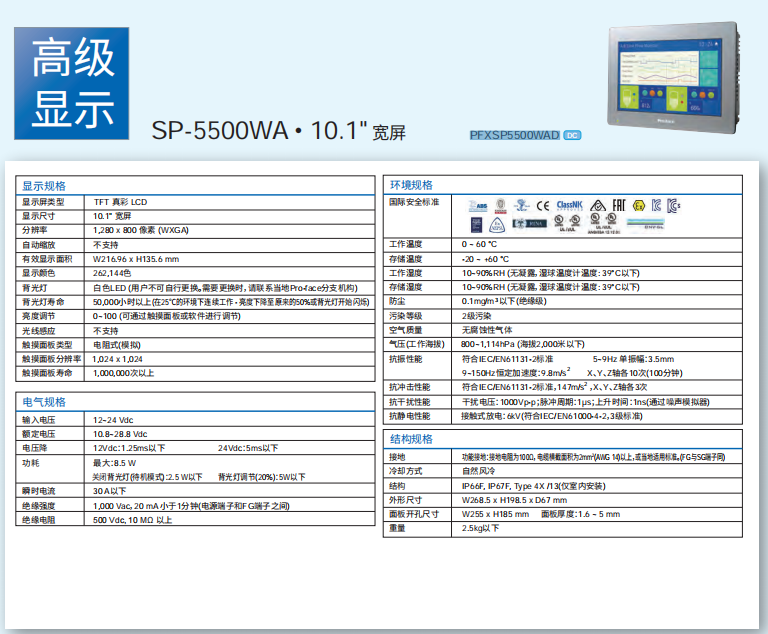Screen dimensions: 768x634
Task: Click the SP-5500WA 10.1" 宽屏 title
Action: [278, 131]
